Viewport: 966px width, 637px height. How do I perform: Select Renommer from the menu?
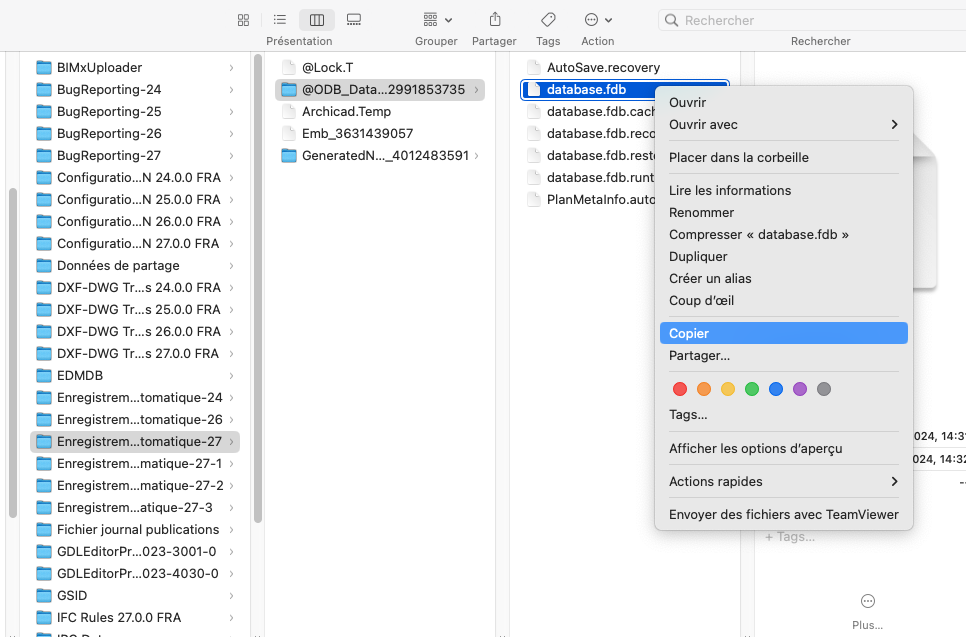point(784,213)
